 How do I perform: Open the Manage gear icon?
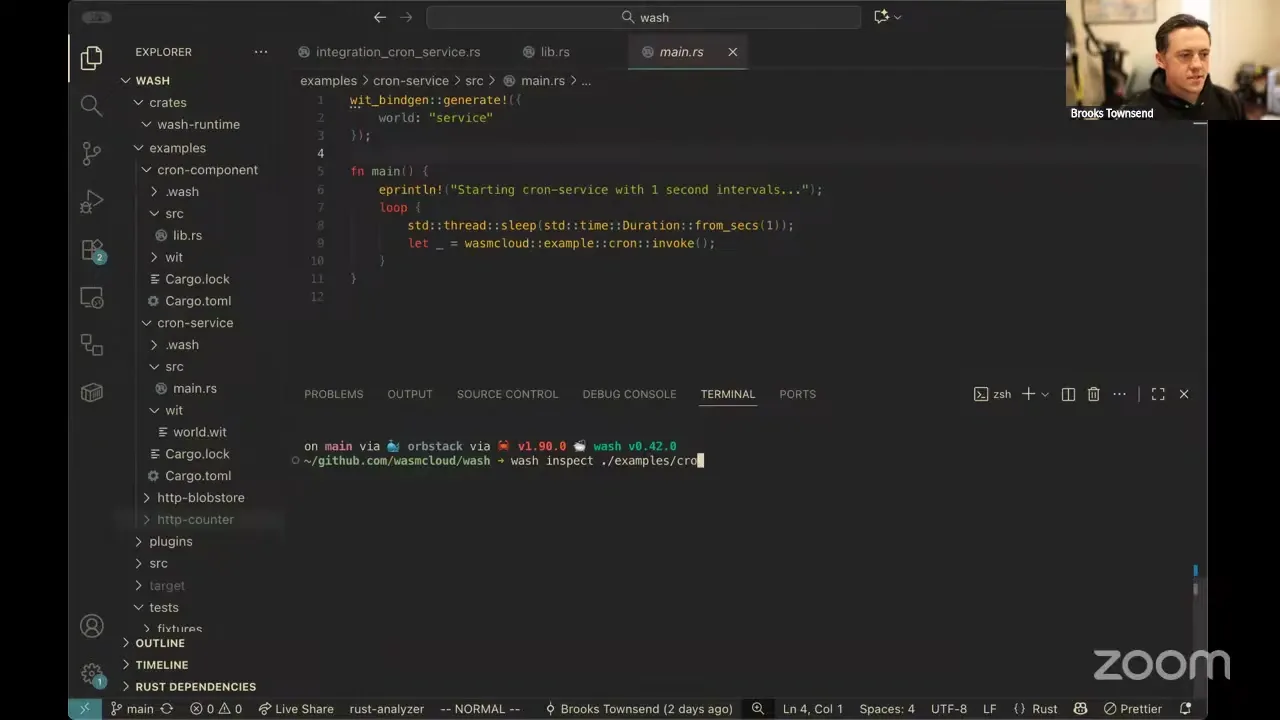point(91,674)
